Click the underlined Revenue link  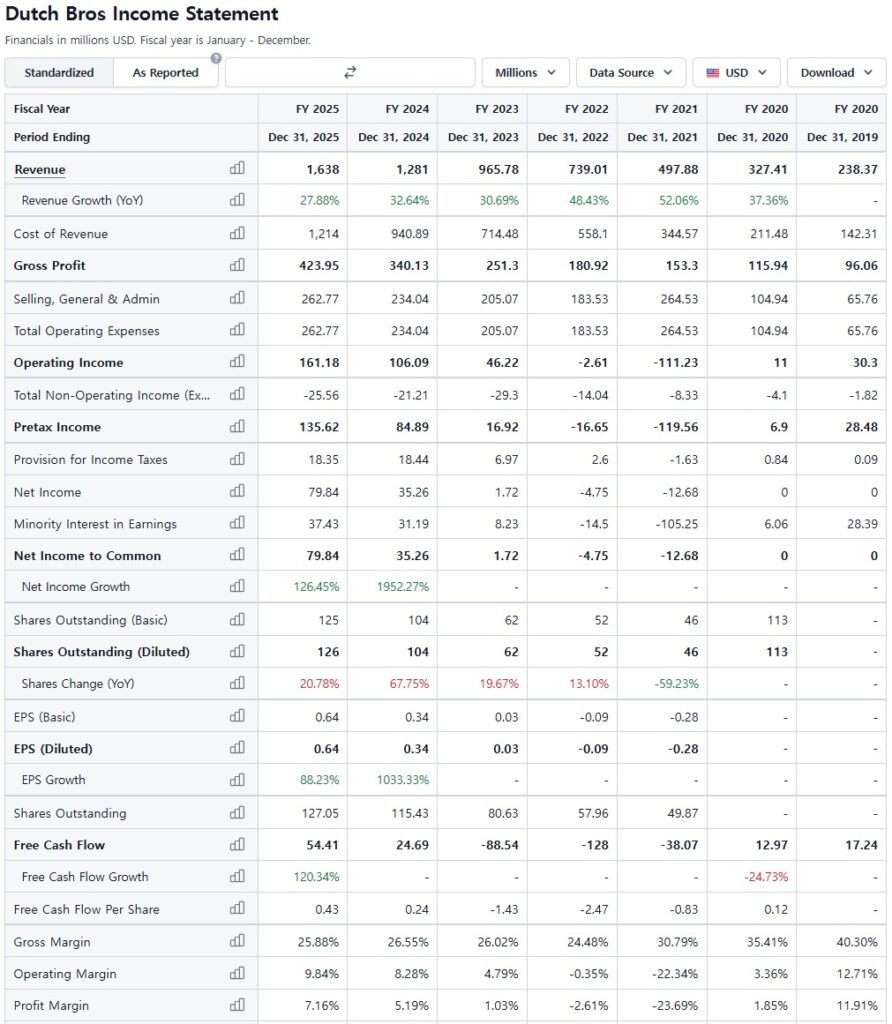coord(40,170)
